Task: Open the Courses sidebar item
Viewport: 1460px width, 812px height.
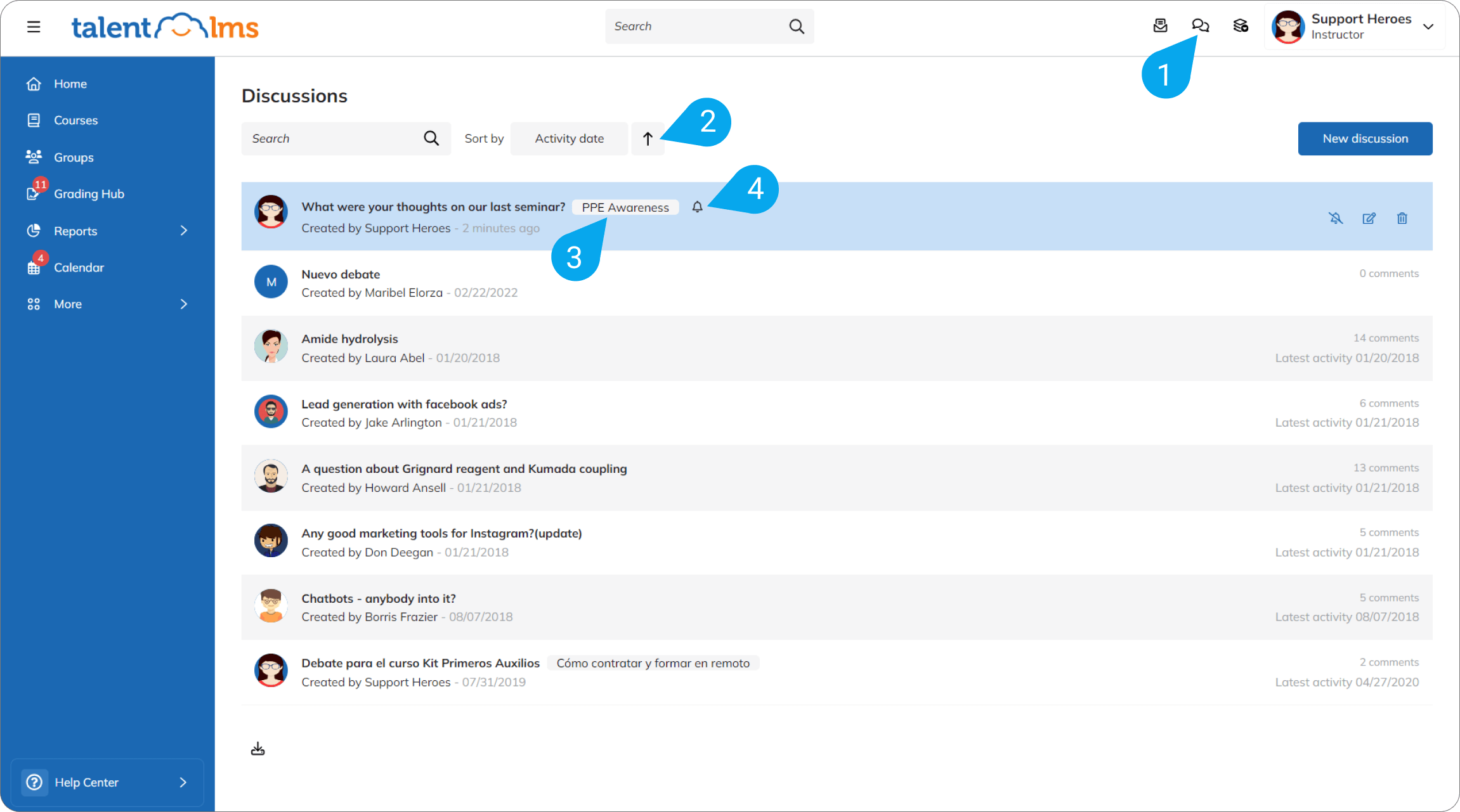Action: click(75, 120)
